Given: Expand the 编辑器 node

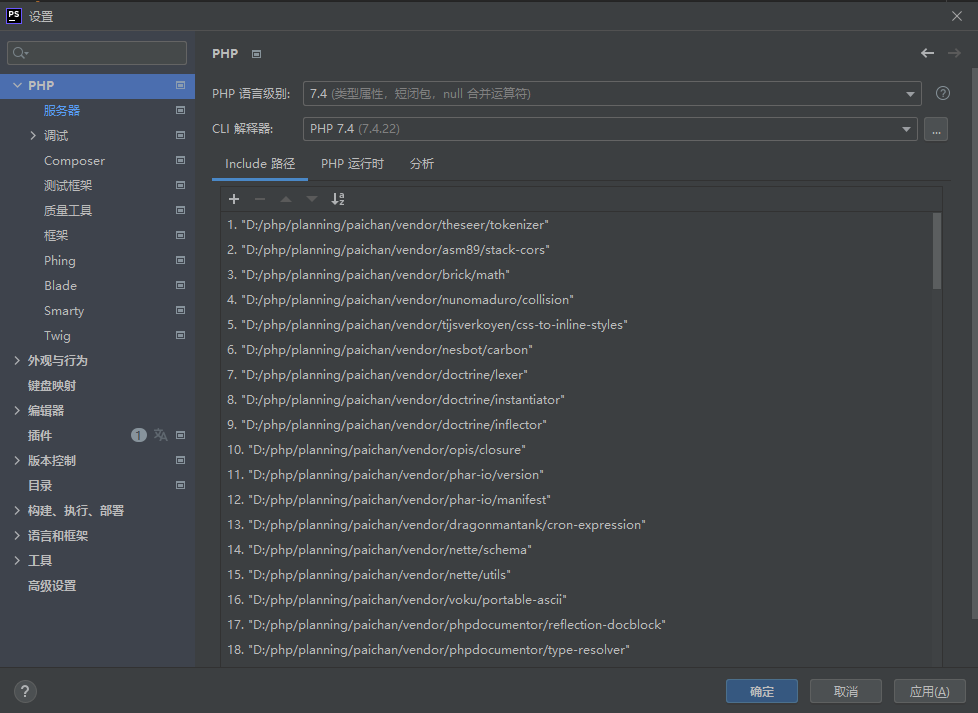Looking at the screenshot, I should (x=17, y=410).
